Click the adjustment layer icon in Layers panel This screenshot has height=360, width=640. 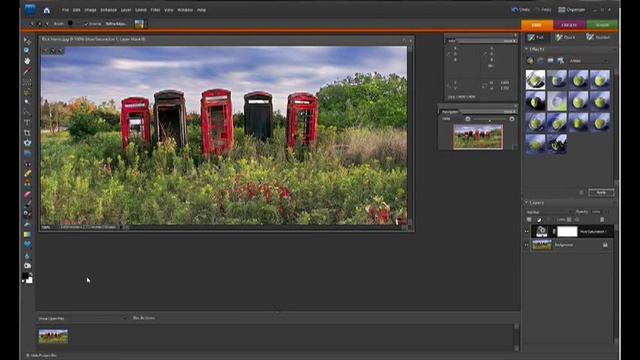(x=539, y=220)
